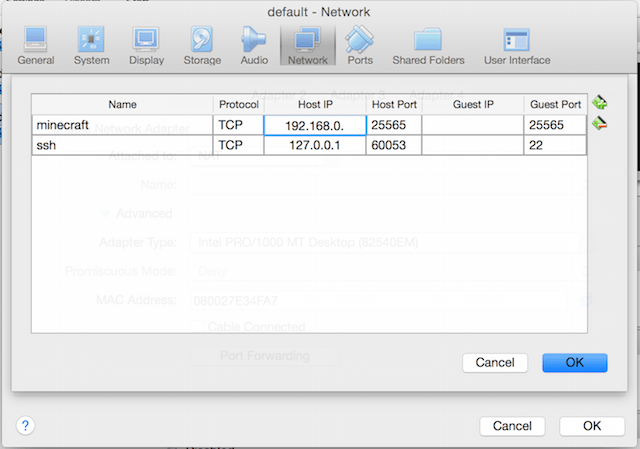Sort by the Host IP column header
The image size is (640, 449).
coord(315,104)
